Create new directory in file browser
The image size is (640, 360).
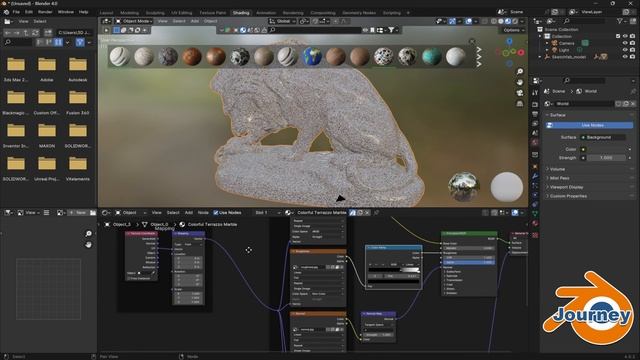[48, 33]
